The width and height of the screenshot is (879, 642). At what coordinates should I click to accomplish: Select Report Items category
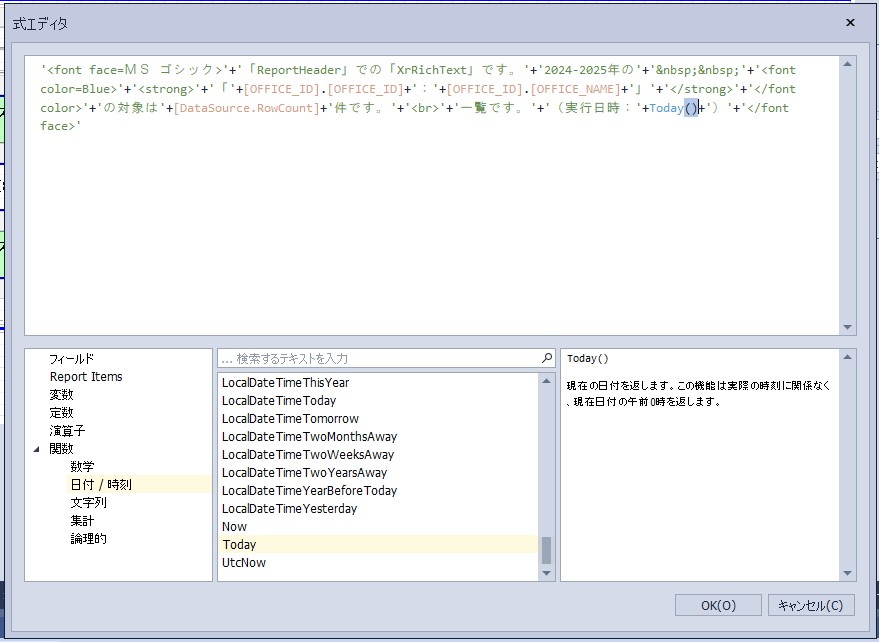point(86,376)
